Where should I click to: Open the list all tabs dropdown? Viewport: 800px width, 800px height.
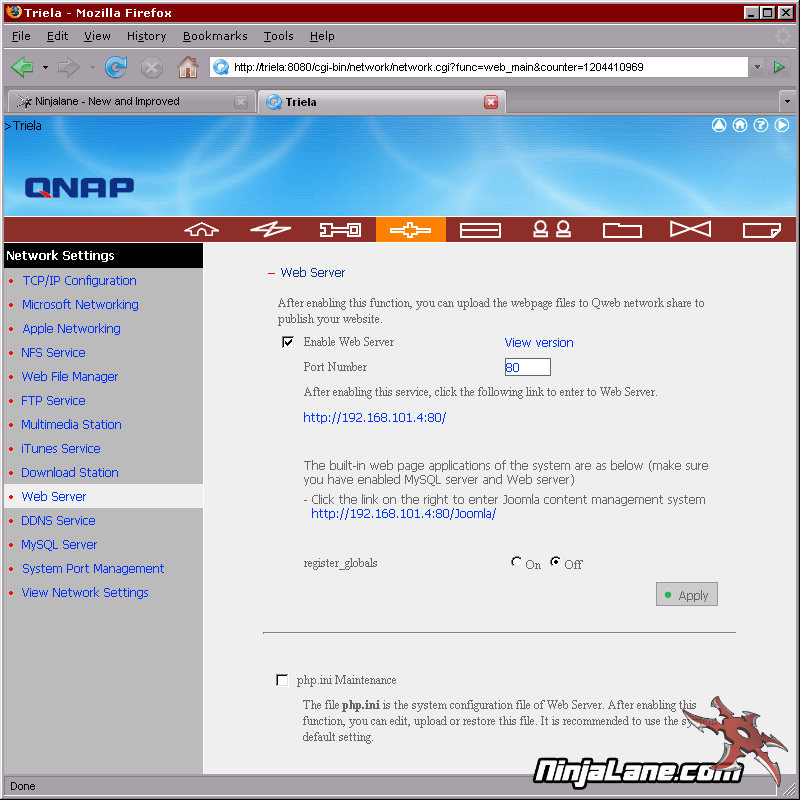[787, 102]
